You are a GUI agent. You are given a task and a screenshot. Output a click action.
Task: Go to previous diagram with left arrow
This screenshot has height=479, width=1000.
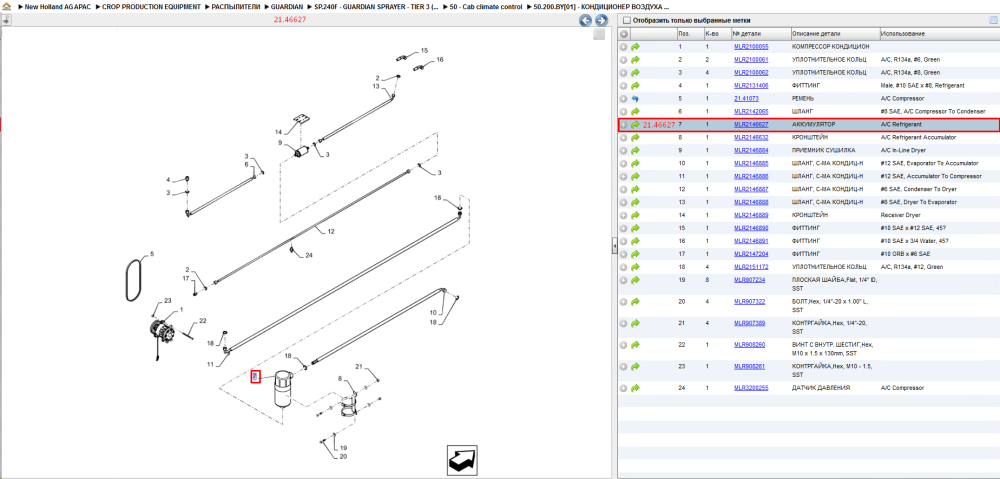point(585,20)
